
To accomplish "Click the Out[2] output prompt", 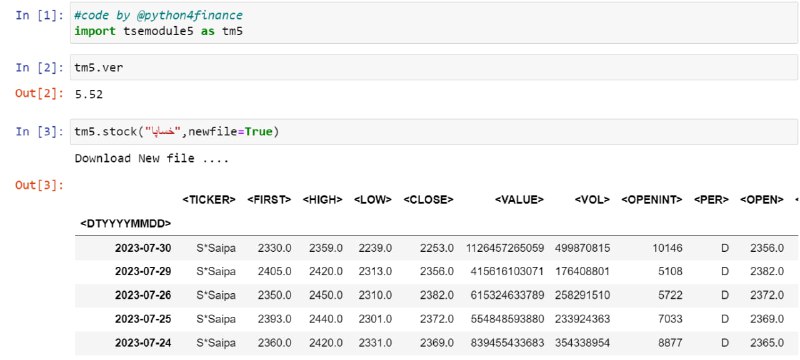I will click(39, 93).
